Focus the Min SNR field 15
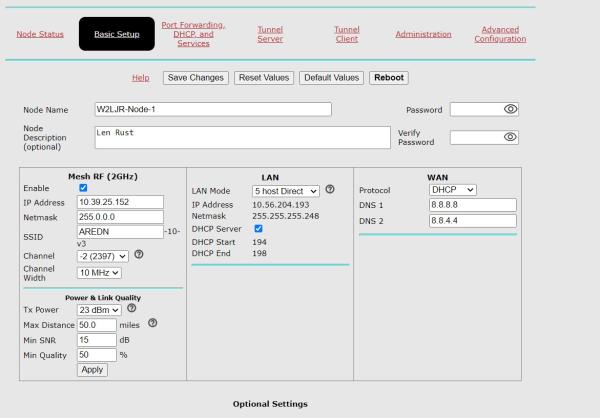 [x=97, y=340]
